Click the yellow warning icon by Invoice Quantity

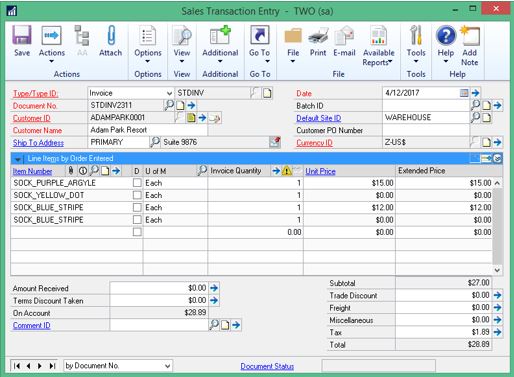[x=286, y=171]
